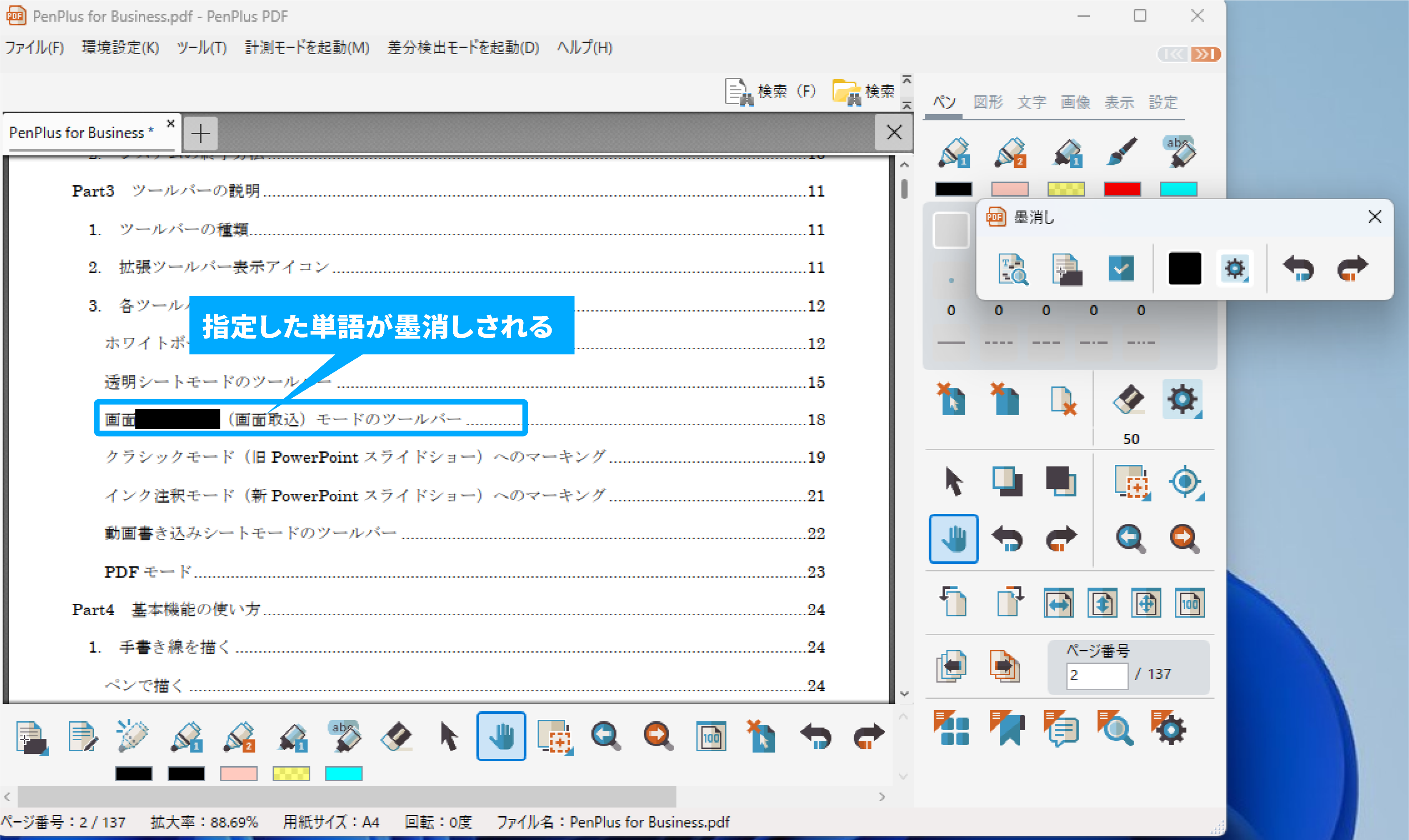Image resolution: width=1409 pixels, height=840 pixels.
Task: Open the ヘルプ(H) menu
Action: (x=585, y=48)
